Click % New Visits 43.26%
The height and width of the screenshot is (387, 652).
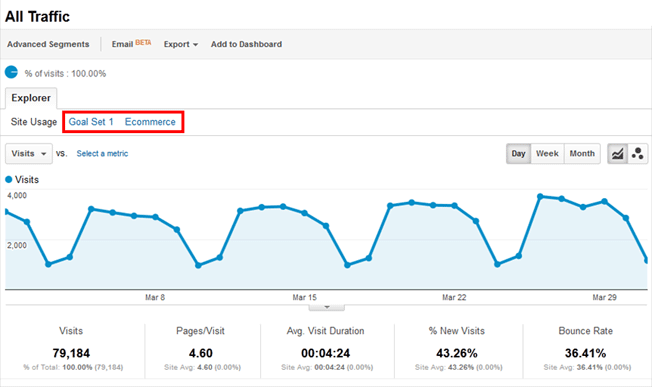pyautogui.click(x=457, y=353)
